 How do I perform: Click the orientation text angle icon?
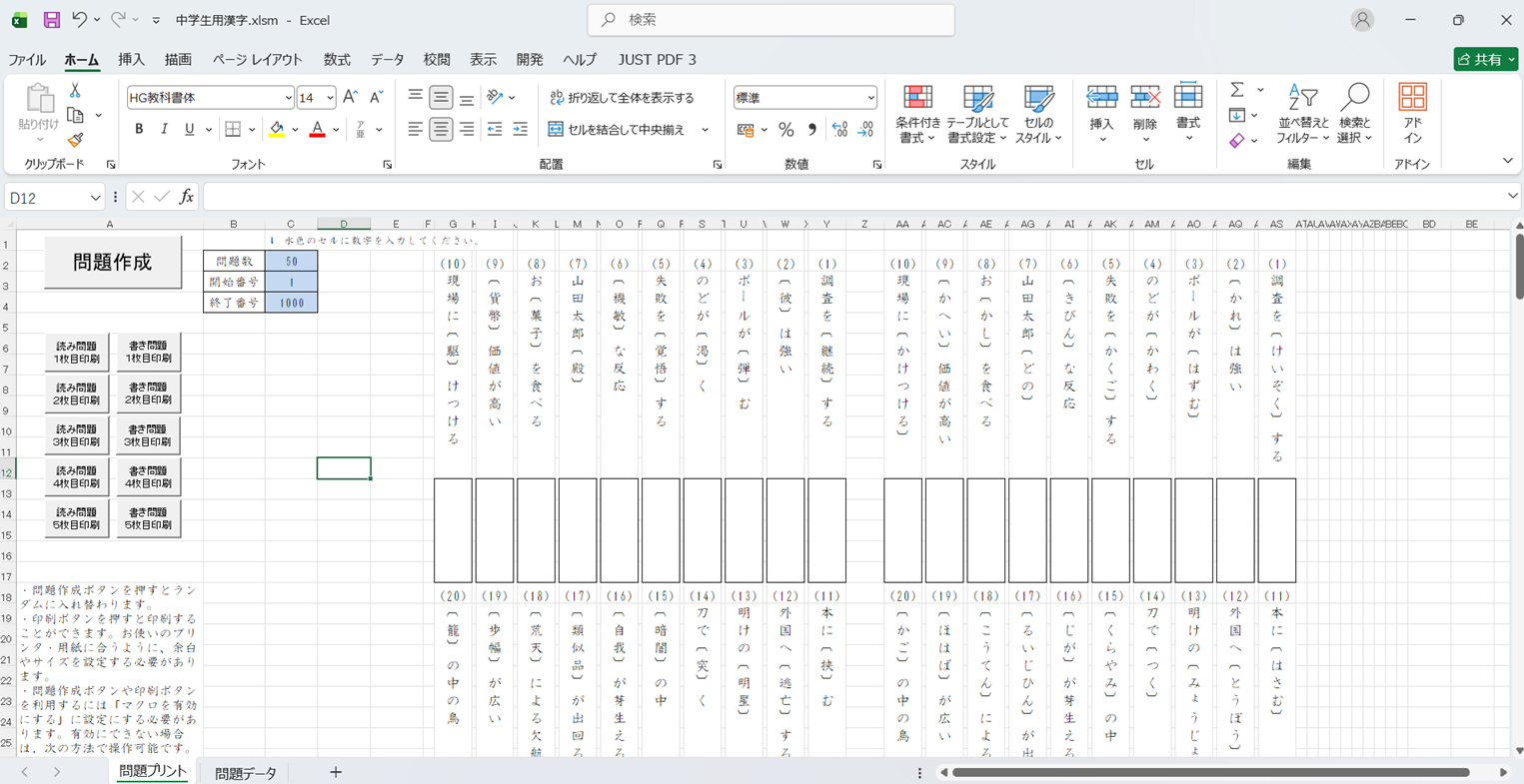pyautogui.click(x=495, y=97)
